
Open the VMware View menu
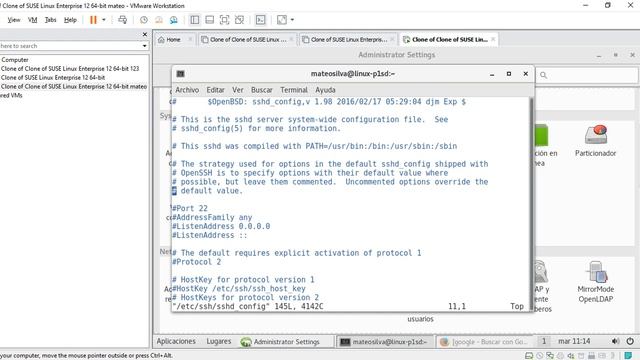(13, 20)
